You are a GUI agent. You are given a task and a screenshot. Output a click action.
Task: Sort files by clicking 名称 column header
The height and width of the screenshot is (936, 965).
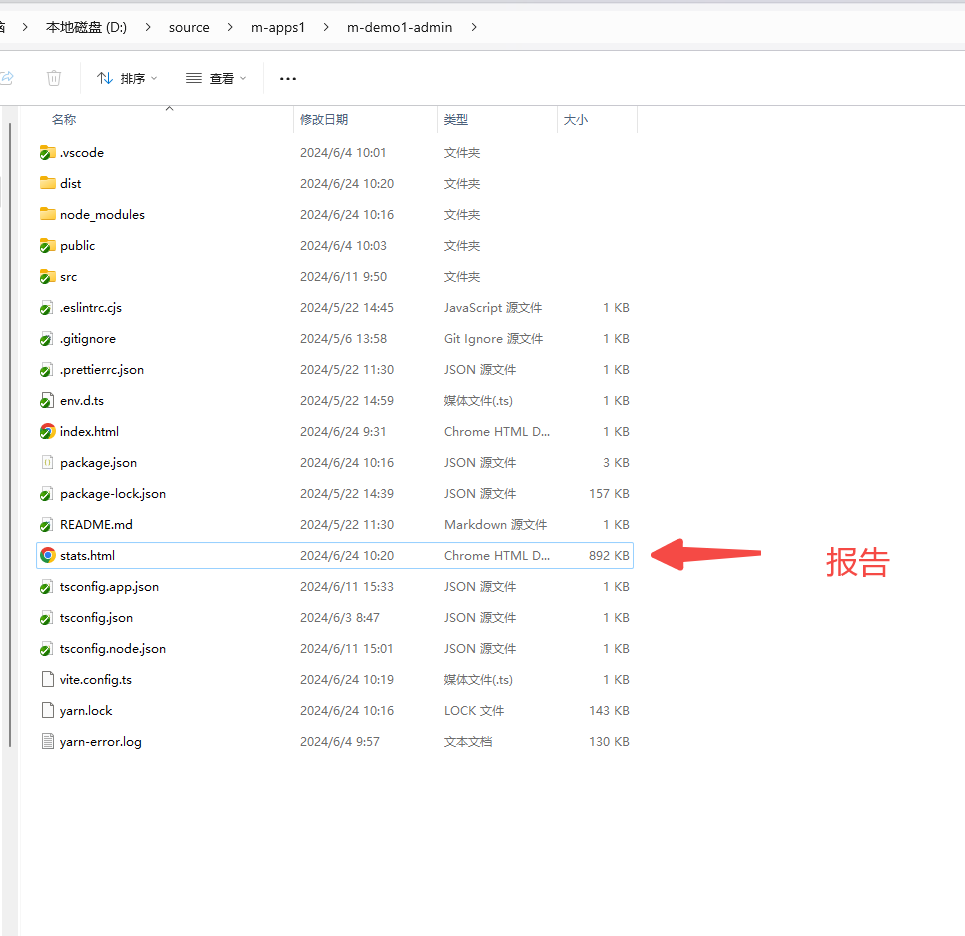click(x=63, y=119)
